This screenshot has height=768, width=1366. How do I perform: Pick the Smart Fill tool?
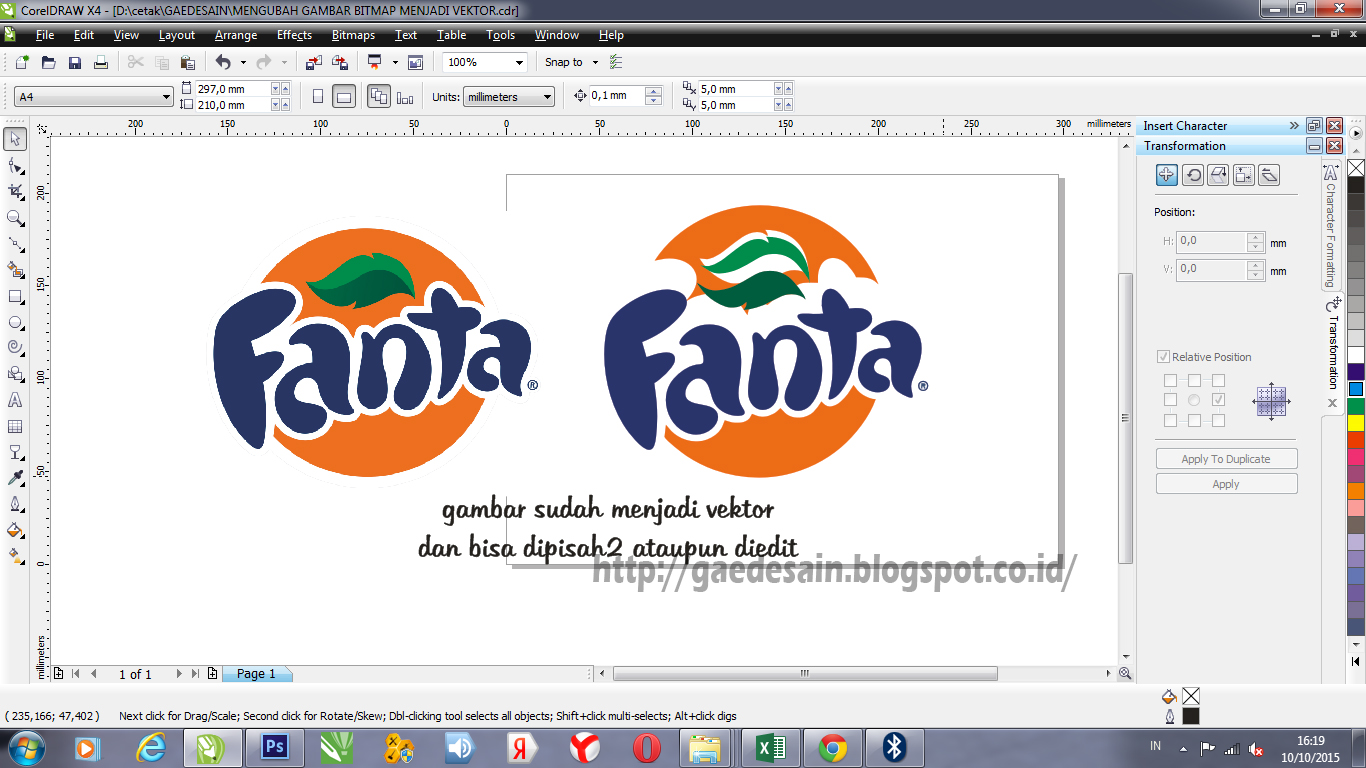tap(15, 269)
